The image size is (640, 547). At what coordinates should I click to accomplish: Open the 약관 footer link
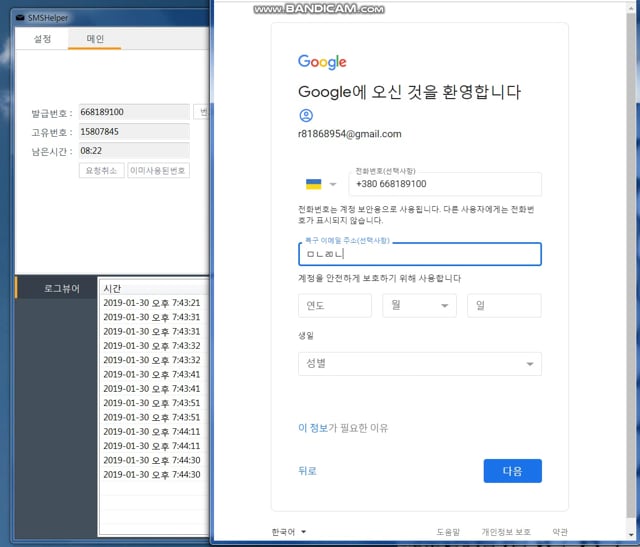click(560, 531)
